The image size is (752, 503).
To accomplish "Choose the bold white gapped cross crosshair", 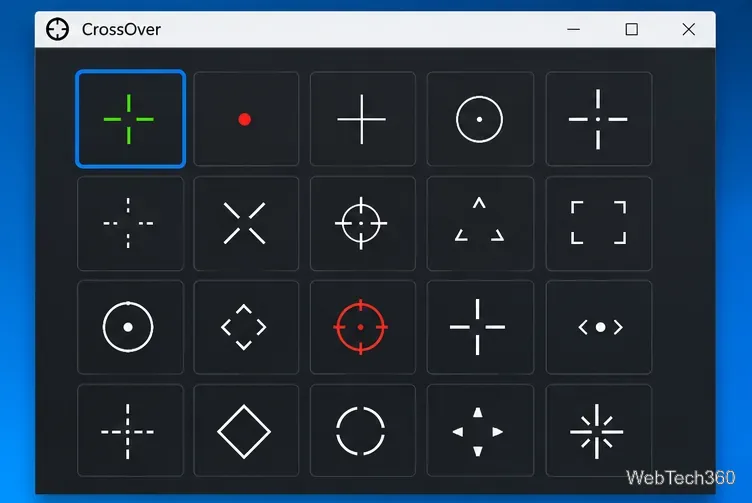I will (480, 327).
